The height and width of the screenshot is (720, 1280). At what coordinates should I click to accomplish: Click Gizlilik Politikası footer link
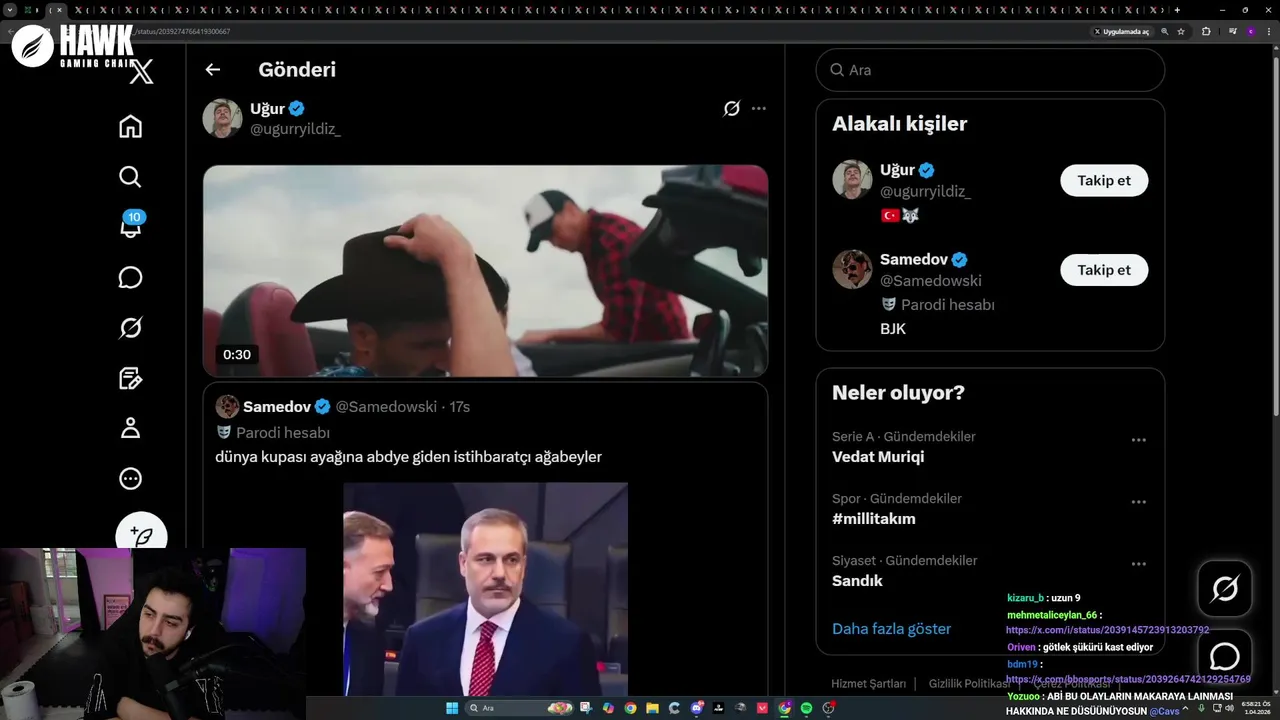click(969, 684)
